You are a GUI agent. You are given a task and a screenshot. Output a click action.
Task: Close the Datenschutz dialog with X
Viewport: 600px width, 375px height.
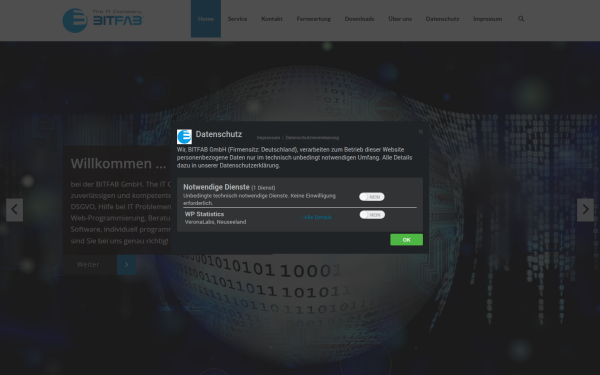tap(421, 132)
